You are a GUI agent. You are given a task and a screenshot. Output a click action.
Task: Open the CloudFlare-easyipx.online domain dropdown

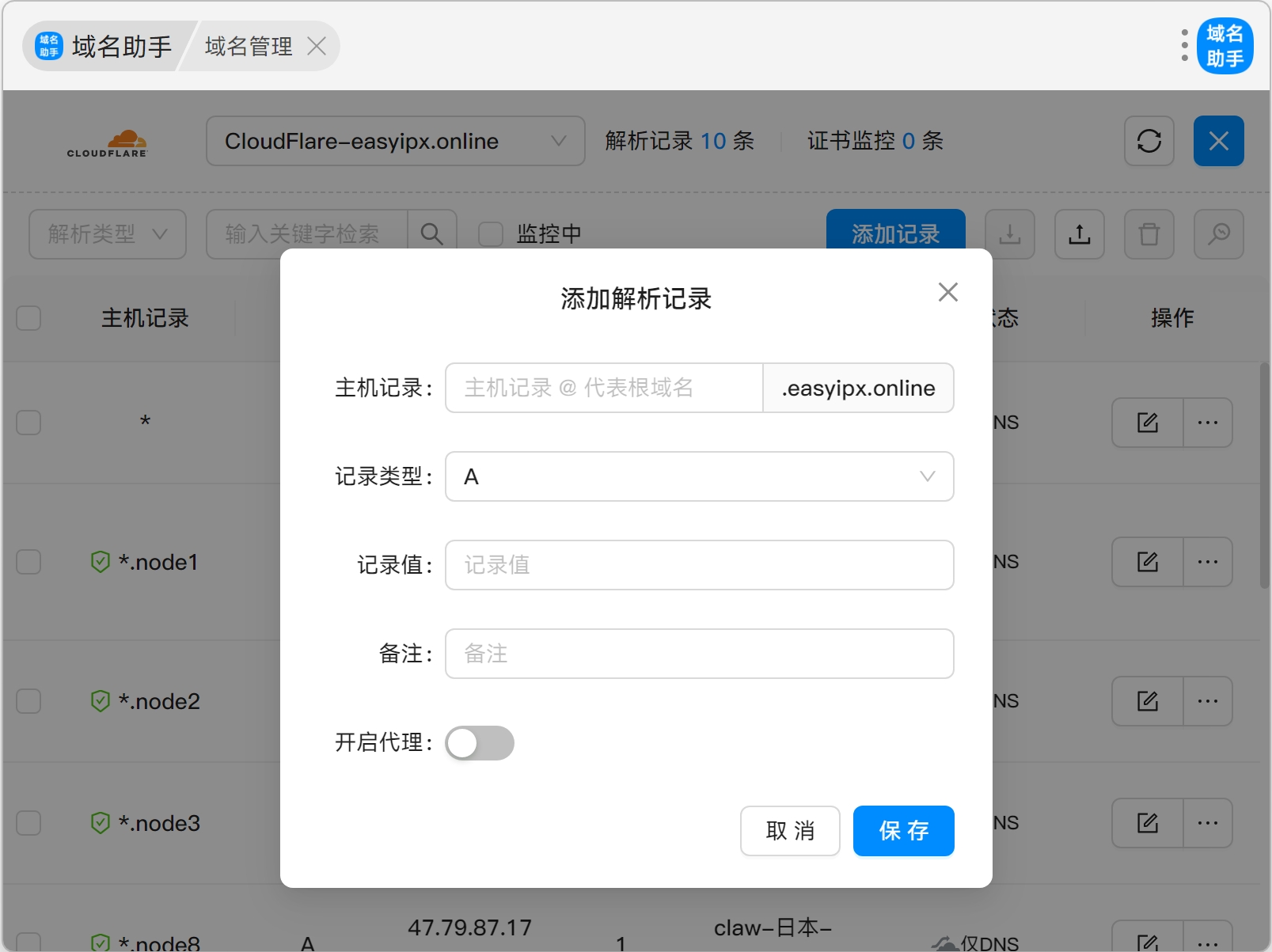[x=396, y=141]
